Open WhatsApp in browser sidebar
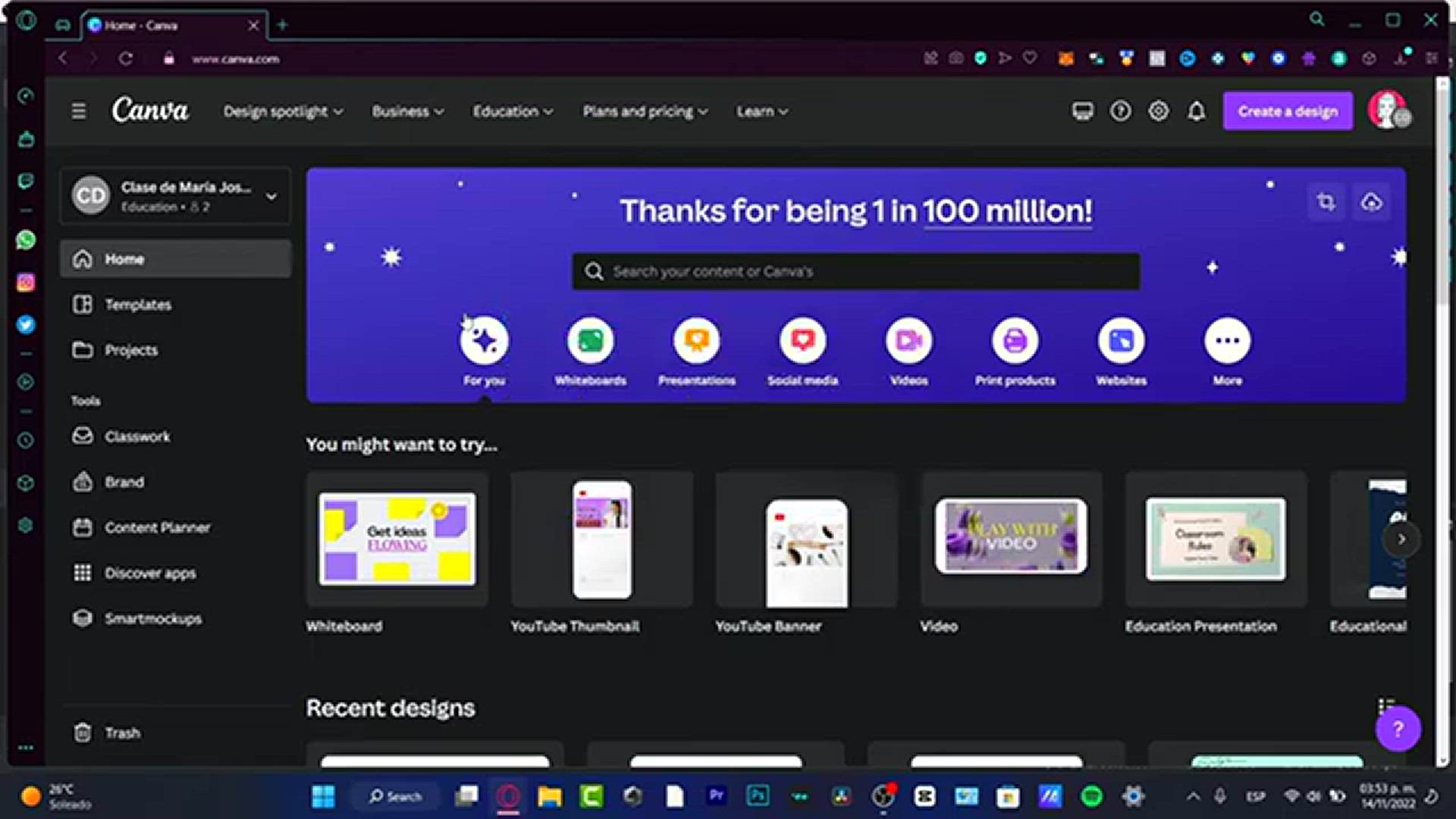The width and height of the screenshot is (1456, 819). [26, 240]
